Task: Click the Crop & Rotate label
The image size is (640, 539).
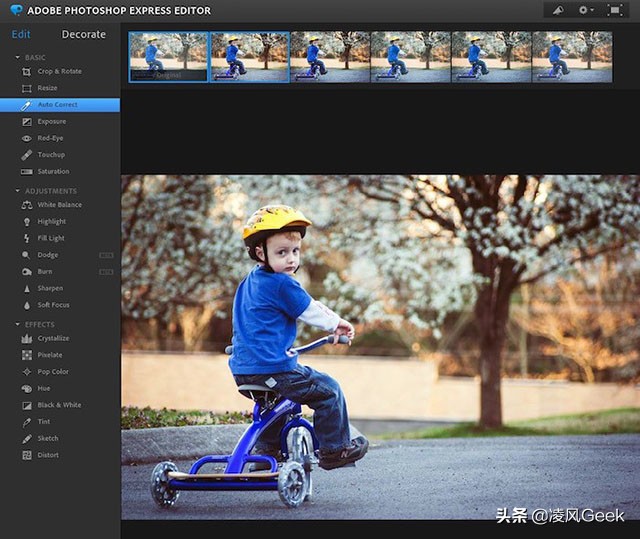Action: pos(60,71)
